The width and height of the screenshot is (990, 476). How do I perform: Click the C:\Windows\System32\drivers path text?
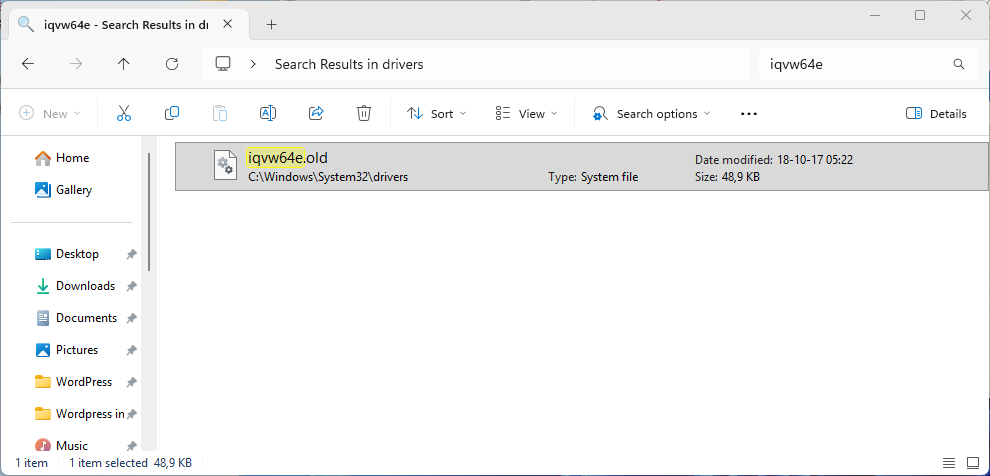coord(328,177)
